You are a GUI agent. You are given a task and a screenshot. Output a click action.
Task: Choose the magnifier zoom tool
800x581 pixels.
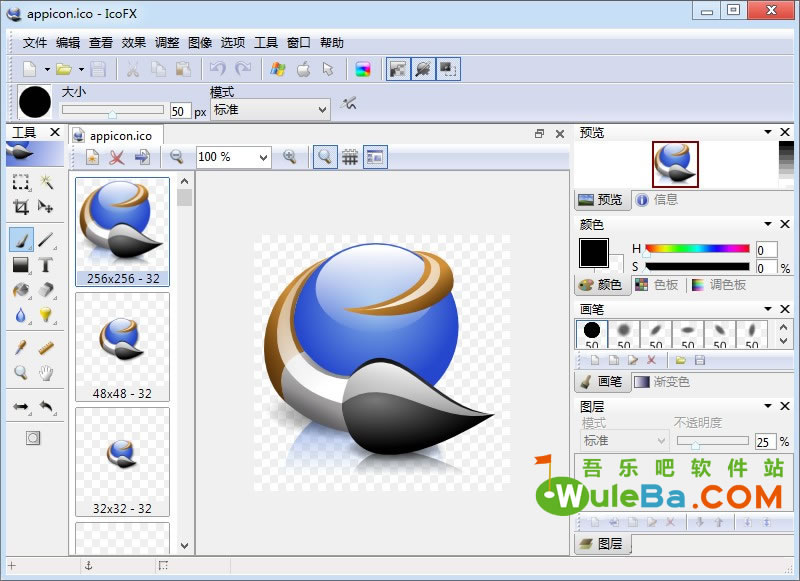[20, 373]
